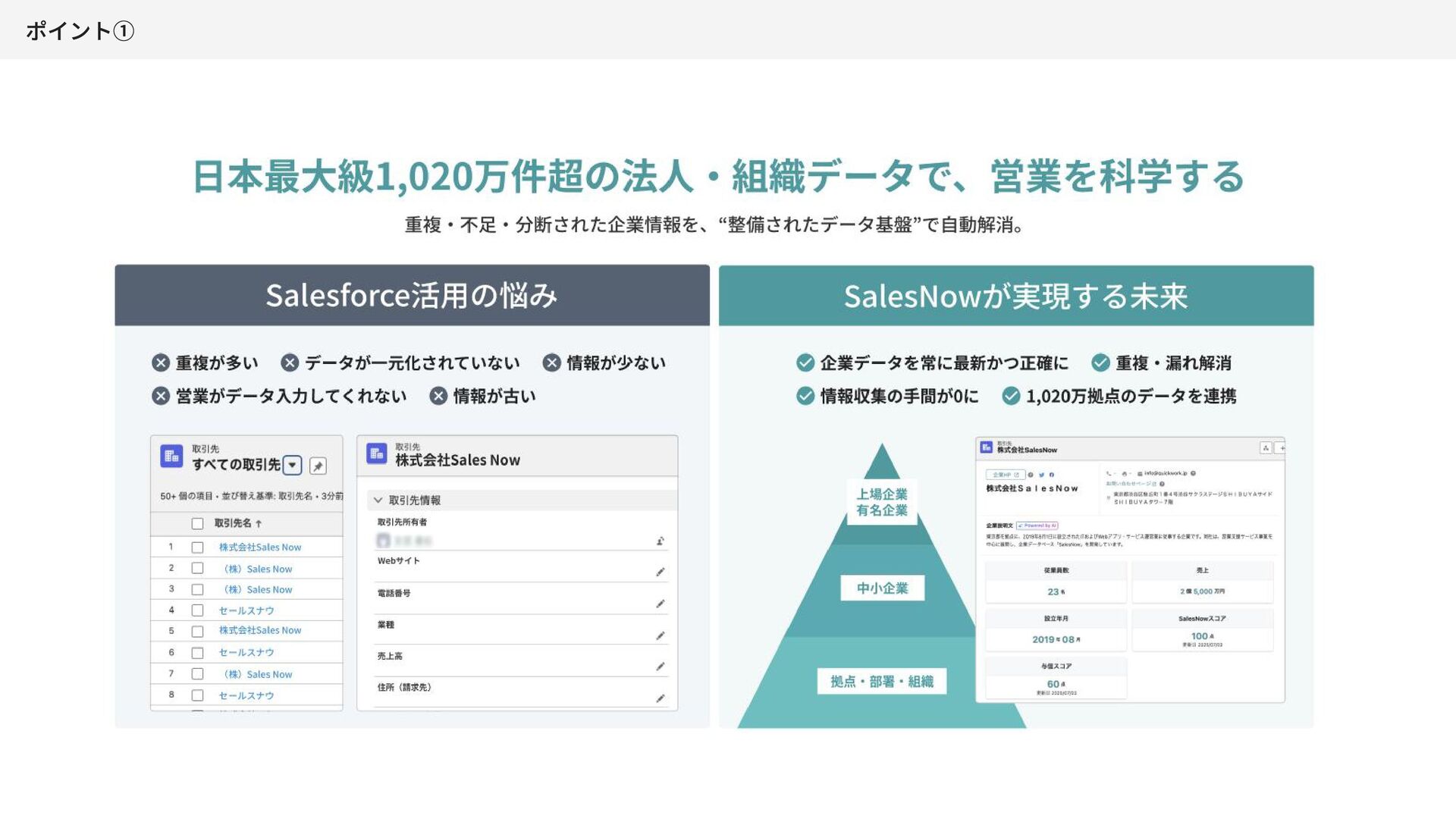
Task: Click the 与信スコア 60点 card
Action: click(1056, 678)
